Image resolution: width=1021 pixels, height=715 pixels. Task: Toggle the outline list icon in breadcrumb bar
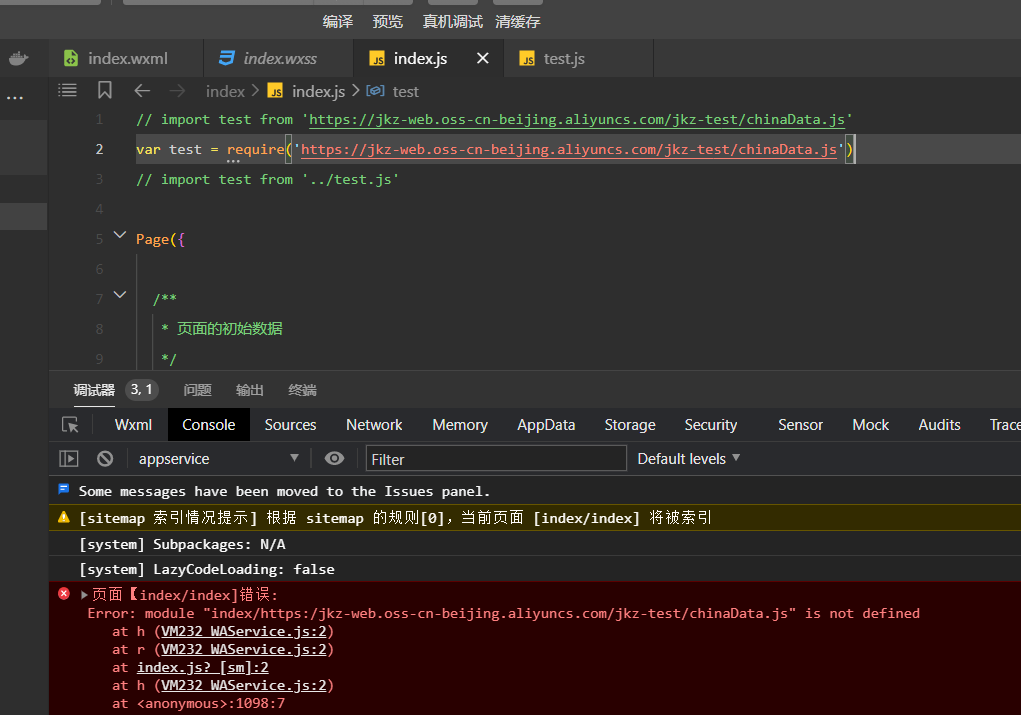point(67,90)
